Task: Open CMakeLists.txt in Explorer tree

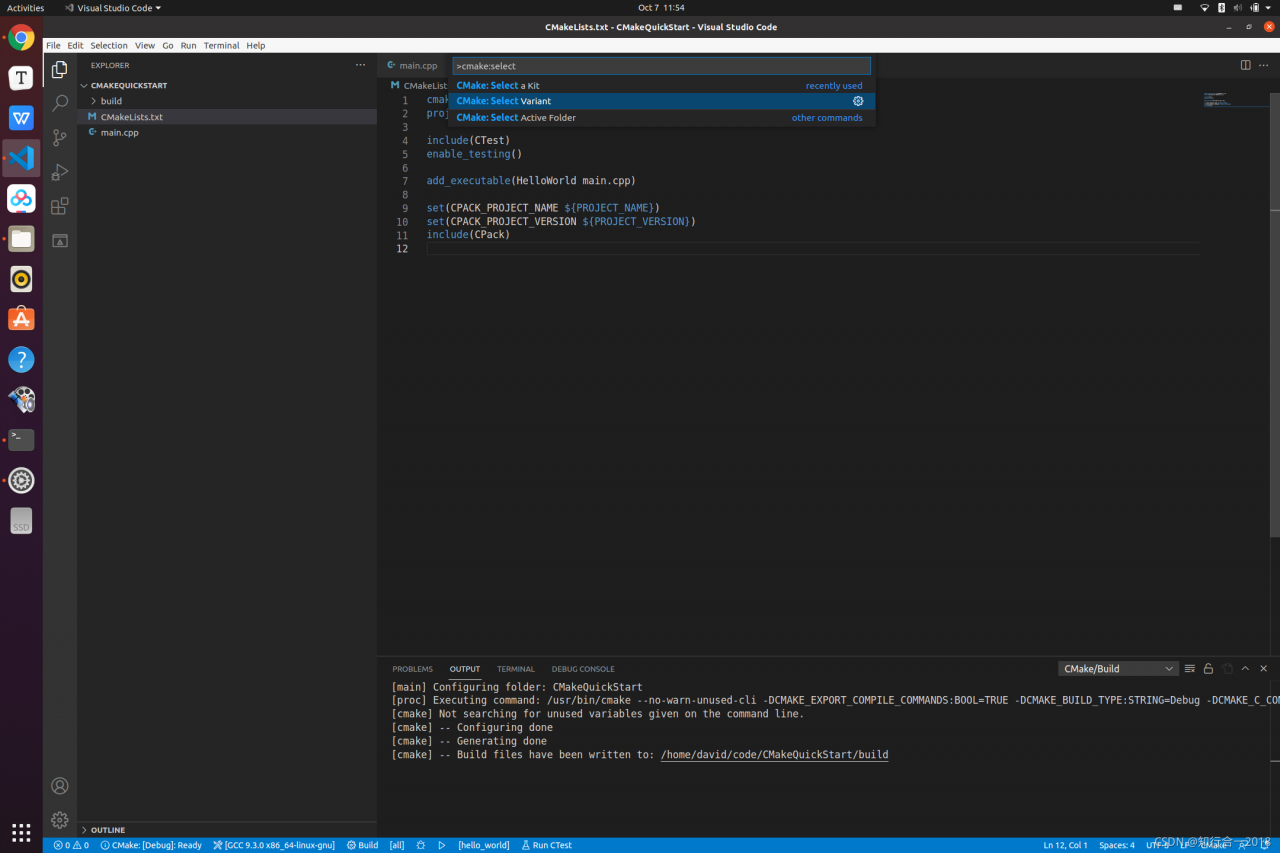Action: (227, 117)
